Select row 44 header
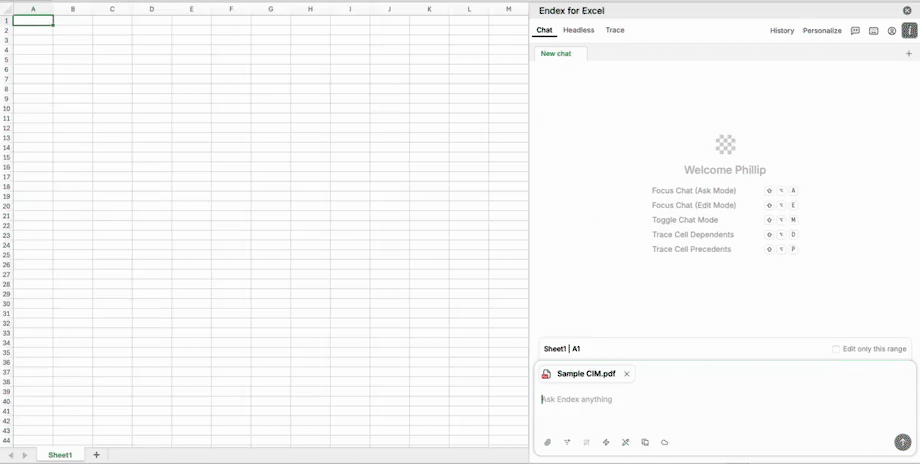Screen dimensions: 920x464 point(6,441)
